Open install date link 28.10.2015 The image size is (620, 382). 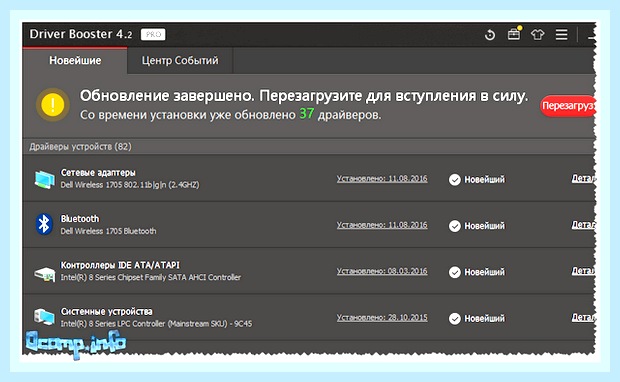(382, 318)
